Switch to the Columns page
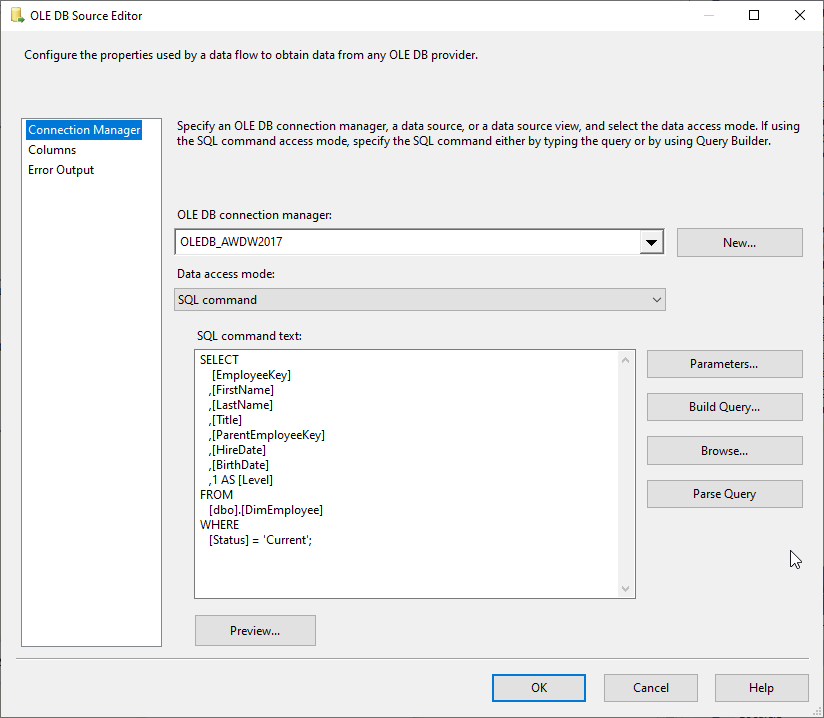Screen dimensions: 824x718 tap(52, 150)
